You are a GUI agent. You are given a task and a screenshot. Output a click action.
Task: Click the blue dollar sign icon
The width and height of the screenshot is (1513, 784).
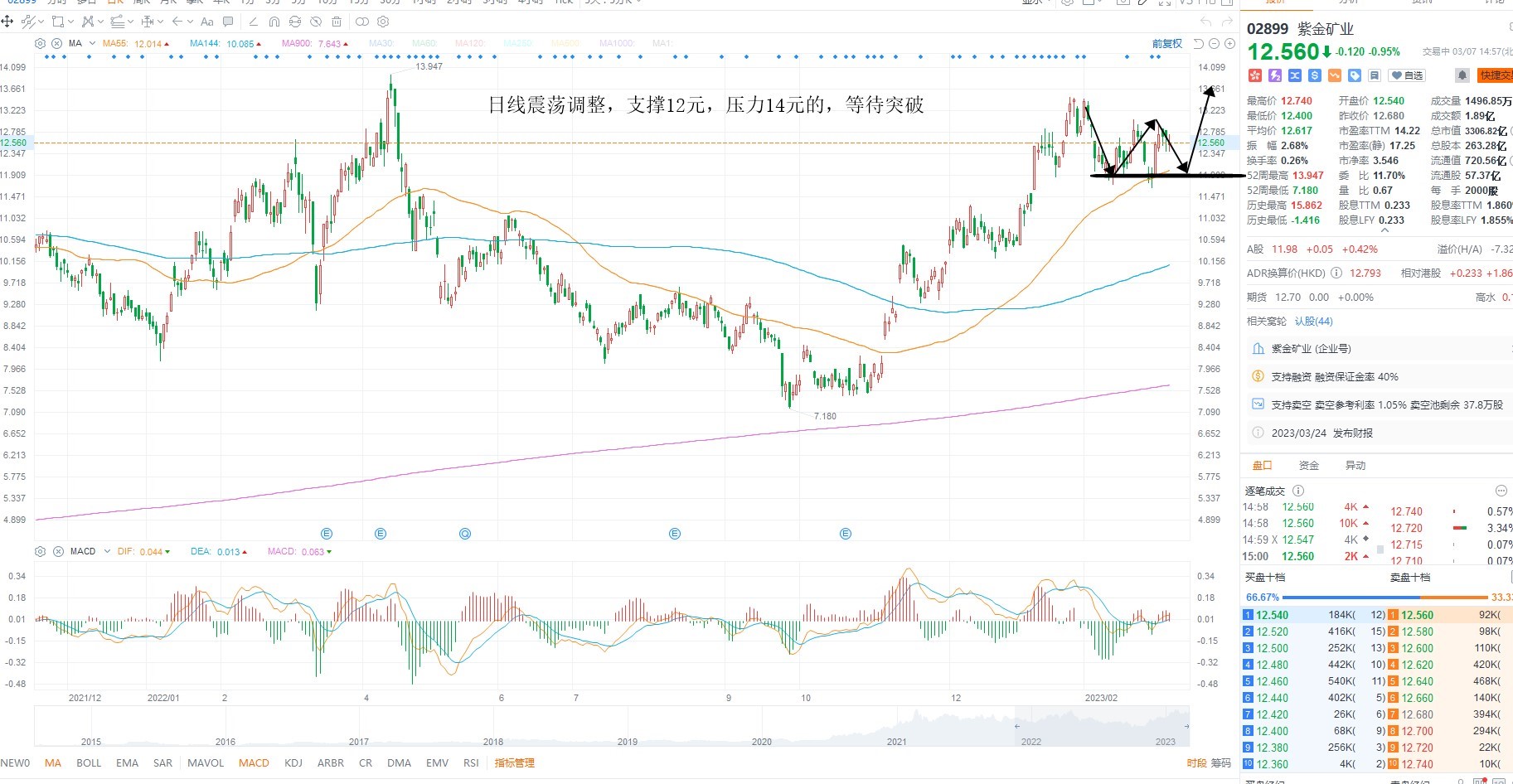click(1315, 75)
